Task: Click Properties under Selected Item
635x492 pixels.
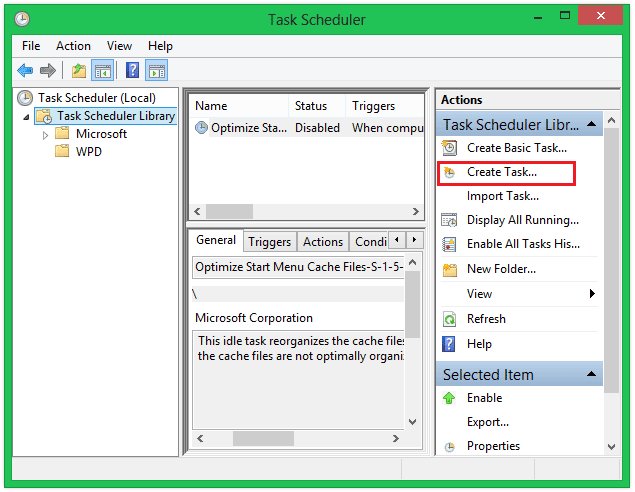Action: coord(493,446)
